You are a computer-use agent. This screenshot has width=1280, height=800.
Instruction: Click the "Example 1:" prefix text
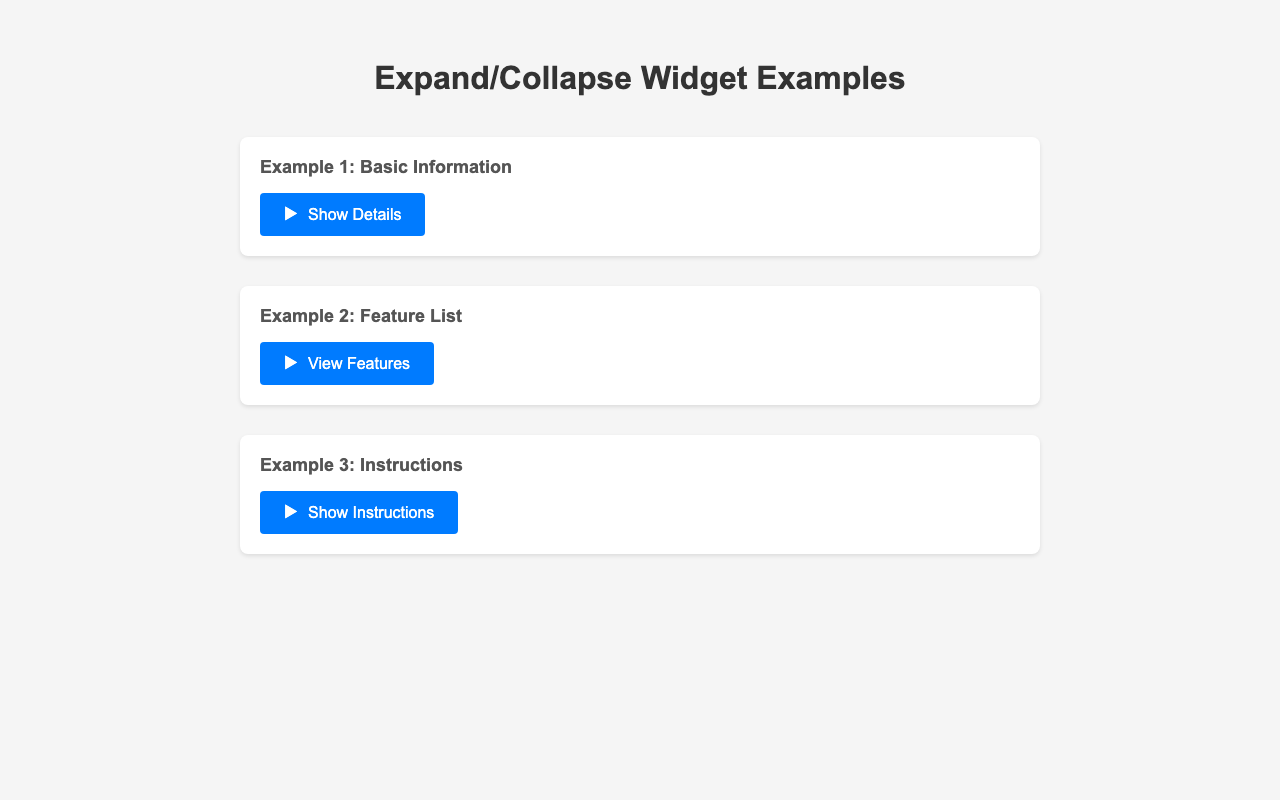click(x=307, y=167)
